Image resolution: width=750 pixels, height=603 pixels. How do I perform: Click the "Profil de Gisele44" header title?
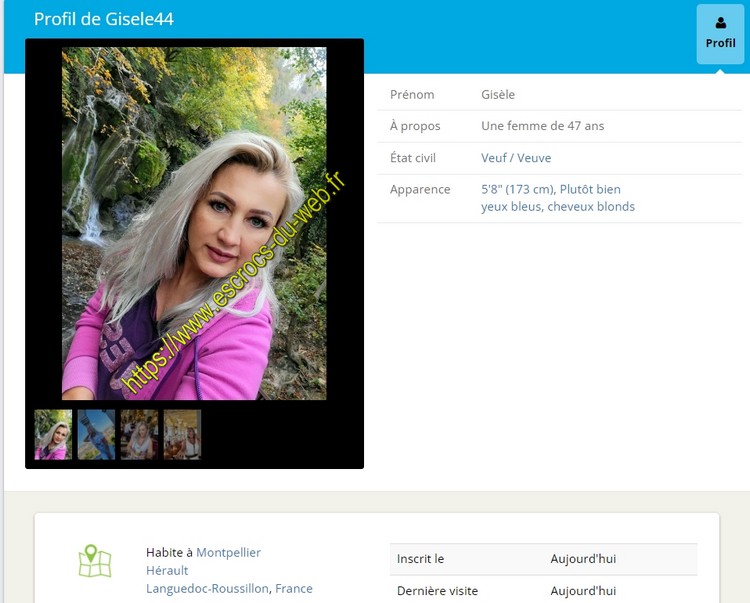pos(104,19)
